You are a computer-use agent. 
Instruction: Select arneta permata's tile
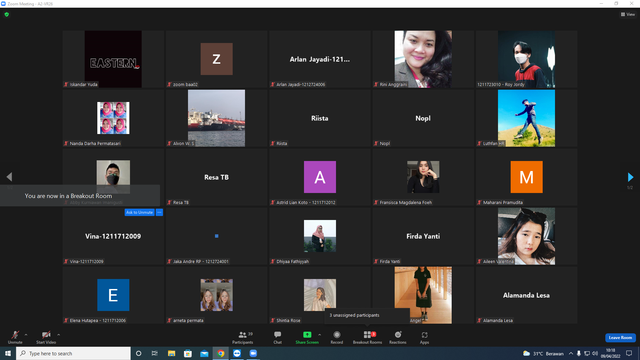click(216, 295)
